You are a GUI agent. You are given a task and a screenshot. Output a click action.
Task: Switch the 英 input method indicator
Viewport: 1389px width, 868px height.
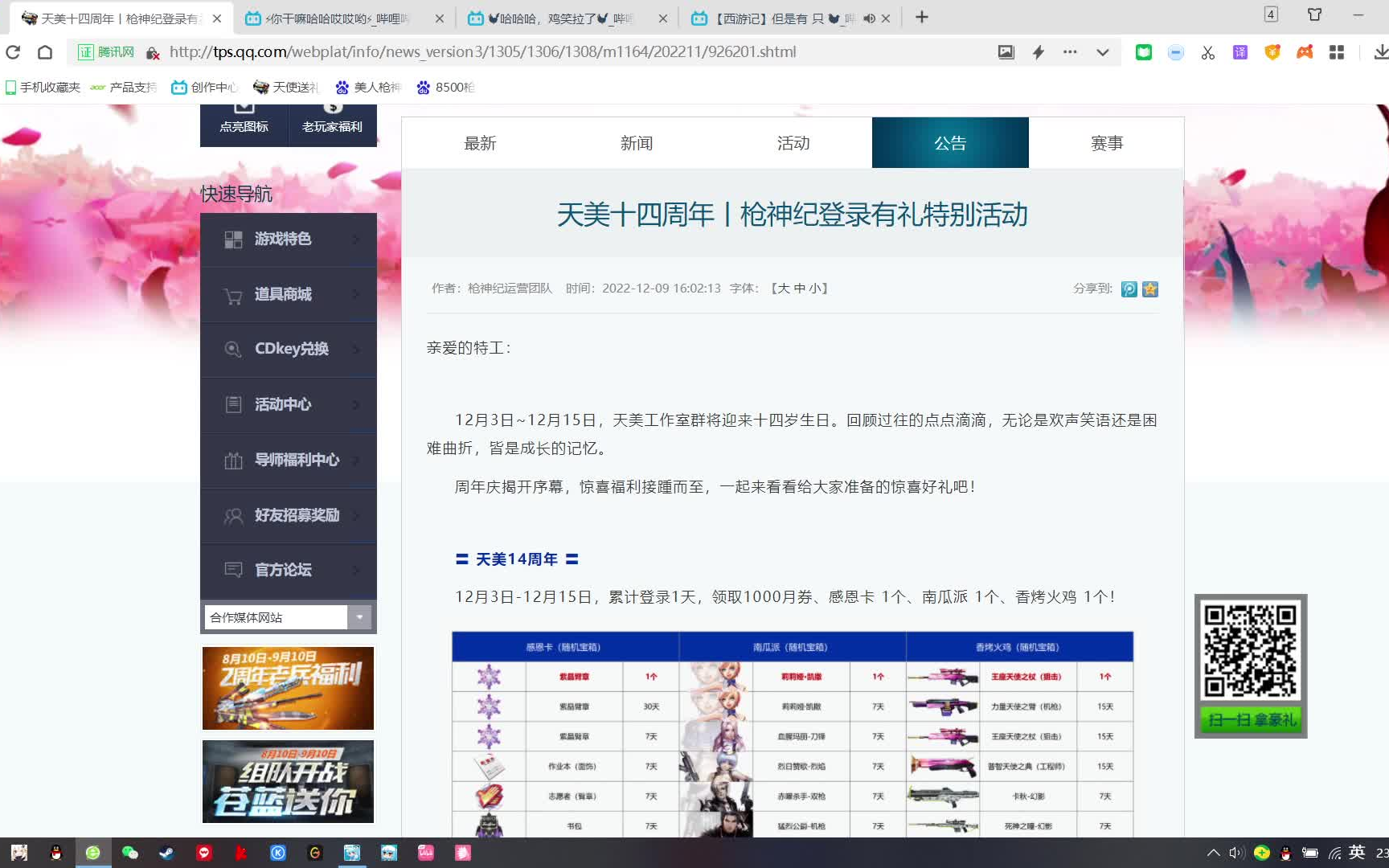tap(1357, 853)
